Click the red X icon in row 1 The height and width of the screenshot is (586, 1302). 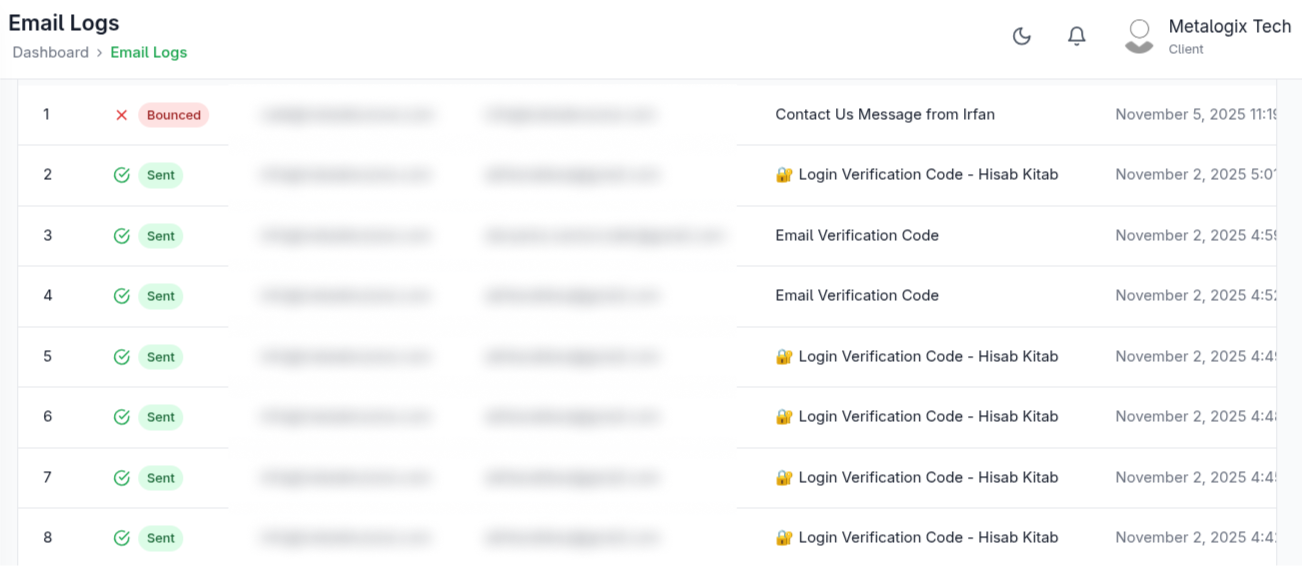pos(122,115)
